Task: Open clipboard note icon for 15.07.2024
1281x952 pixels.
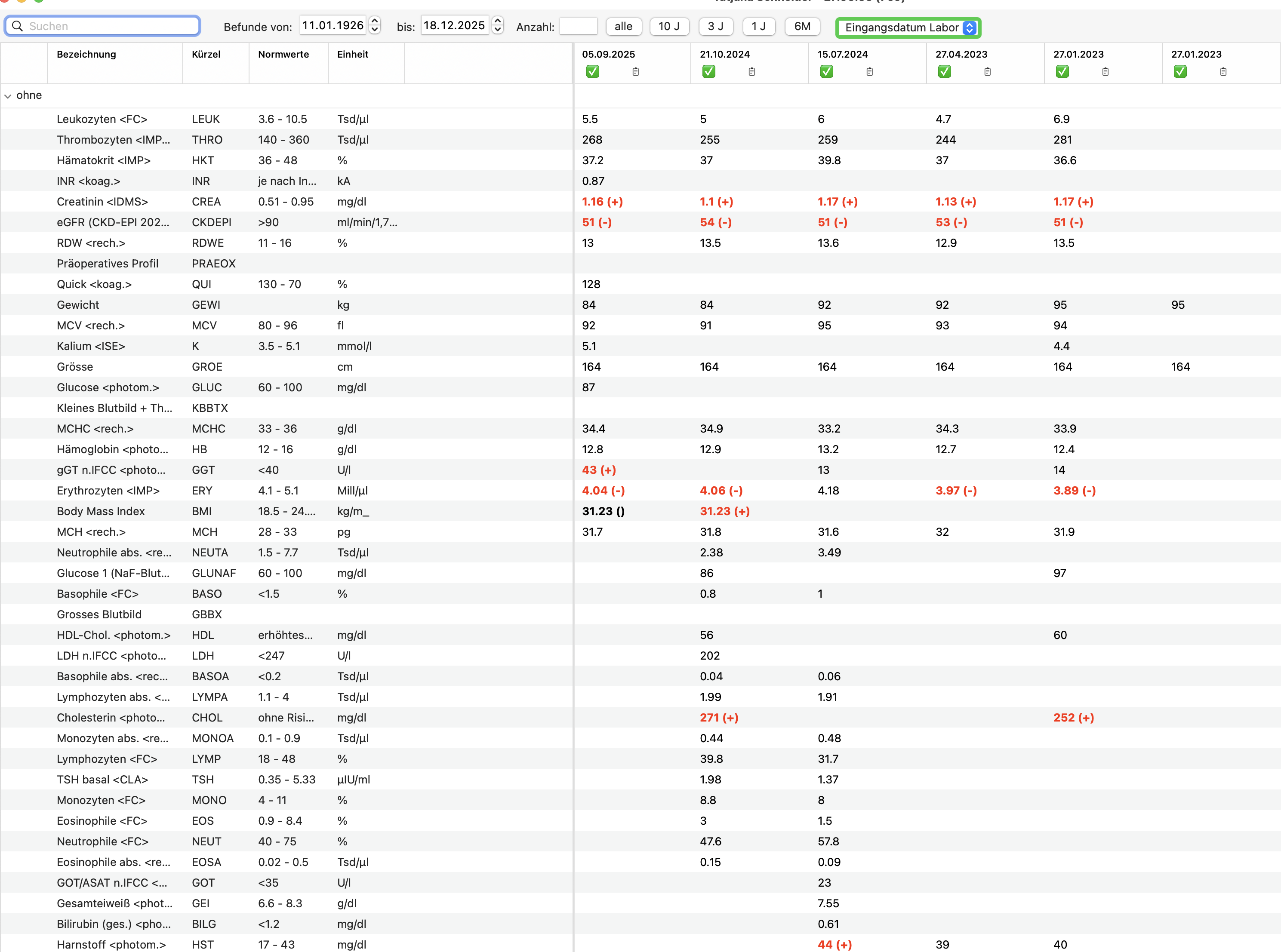Action: (869, 71)
